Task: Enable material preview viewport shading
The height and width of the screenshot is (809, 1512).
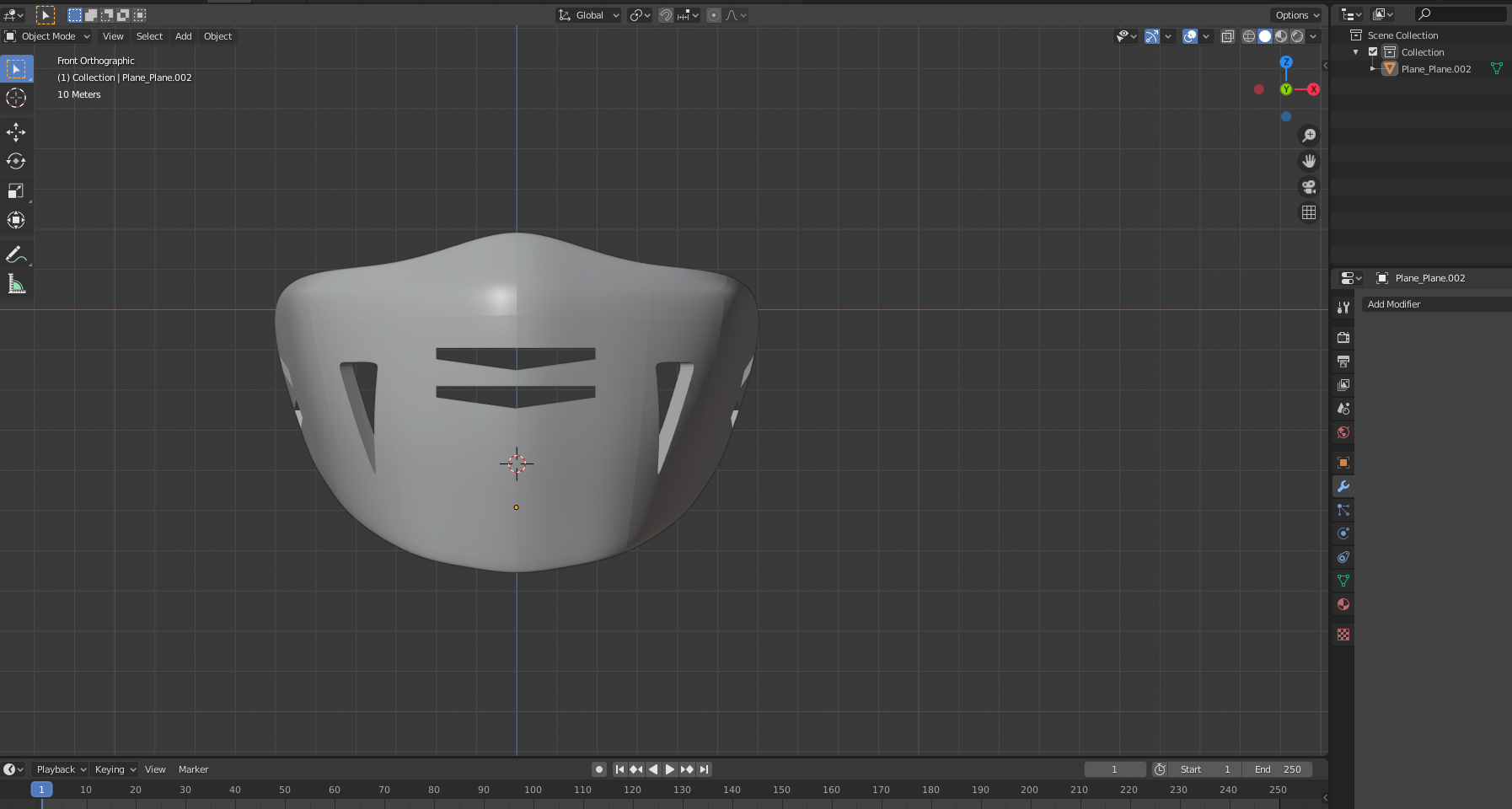Action: (x=1282, y=36)
